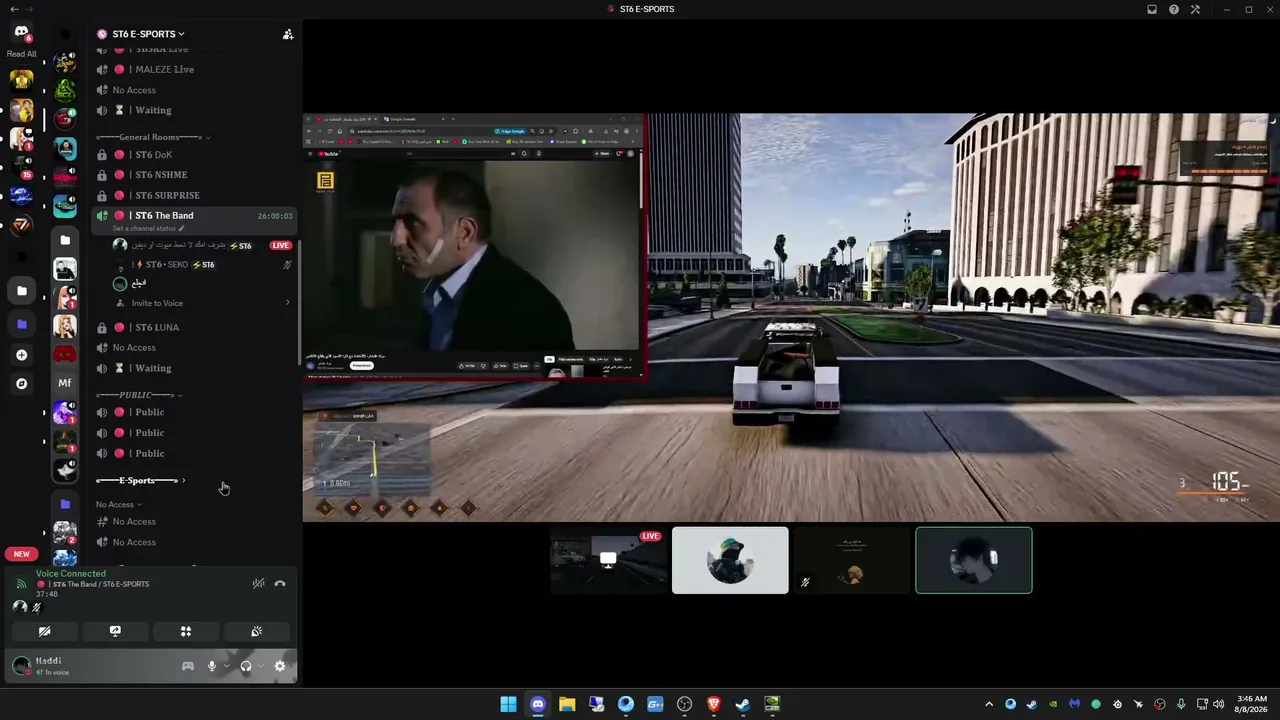
Task: Open headphone output options dropdown
Action: [x=261, y=666]
